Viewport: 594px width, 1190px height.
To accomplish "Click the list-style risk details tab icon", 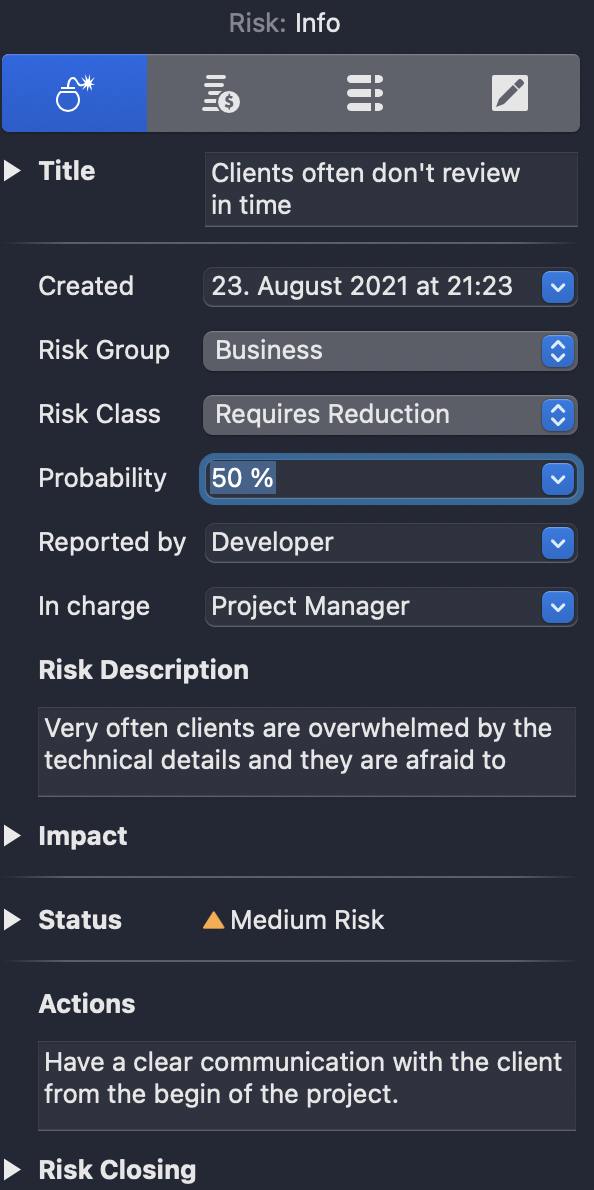I will point(364,92).
